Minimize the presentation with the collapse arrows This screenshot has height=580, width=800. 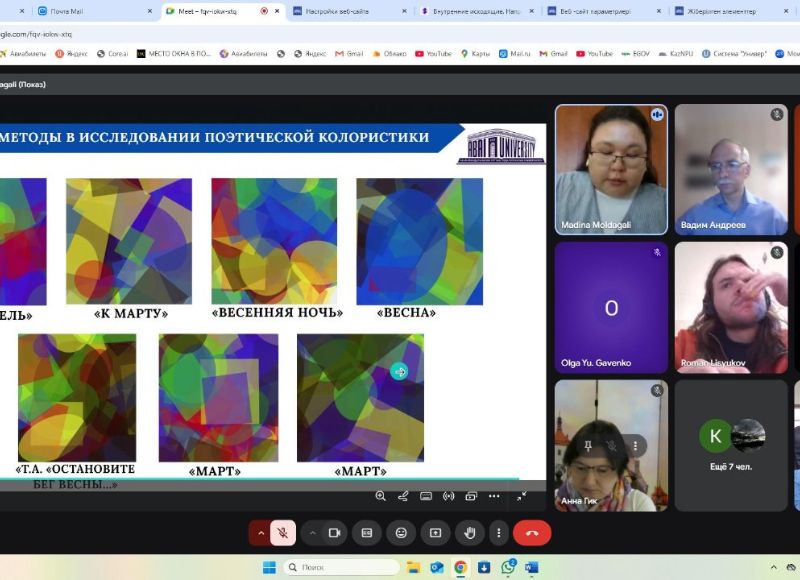click(x=521, y=496)
